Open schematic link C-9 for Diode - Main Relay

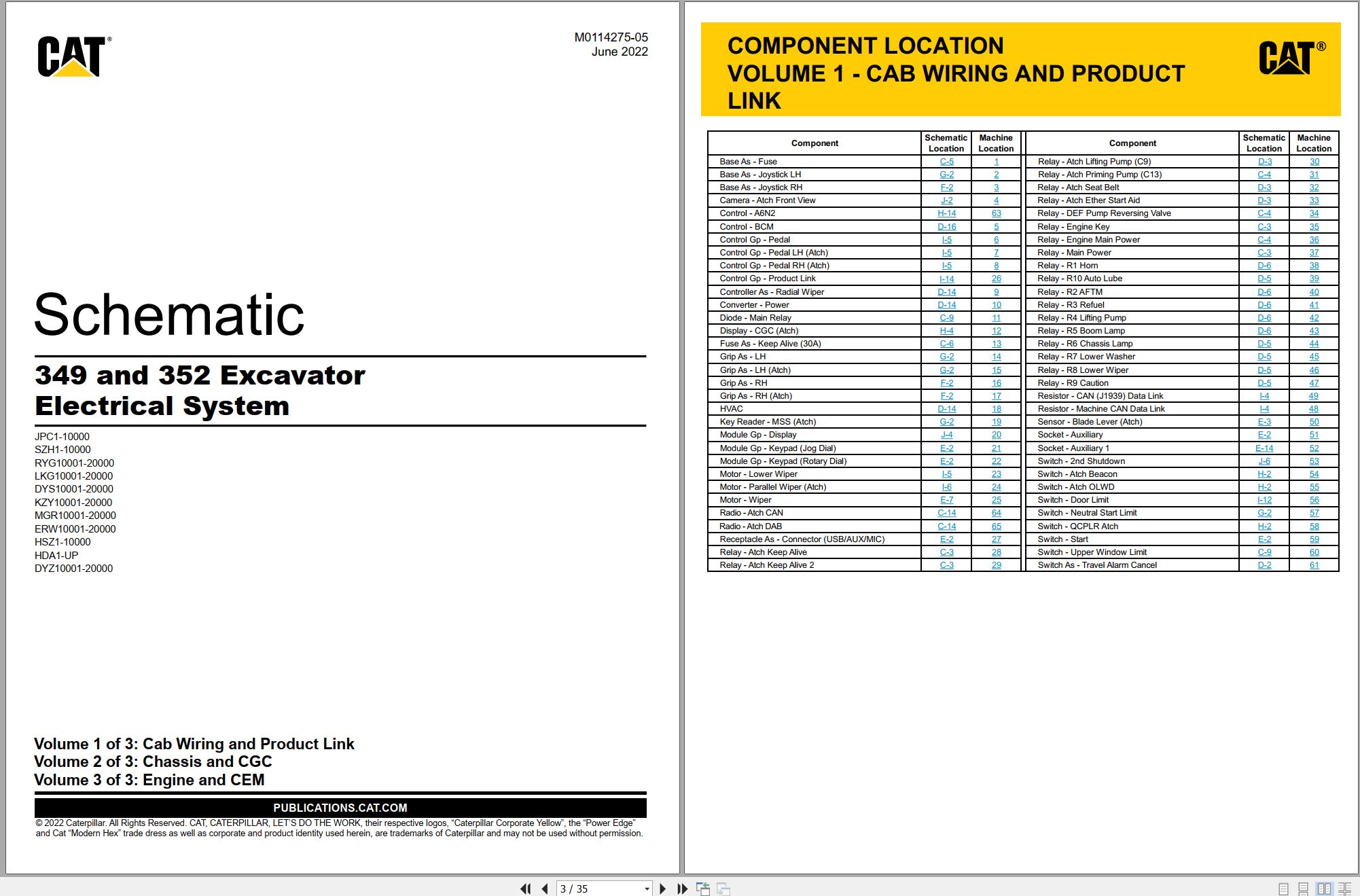click(x=946, y=318)
